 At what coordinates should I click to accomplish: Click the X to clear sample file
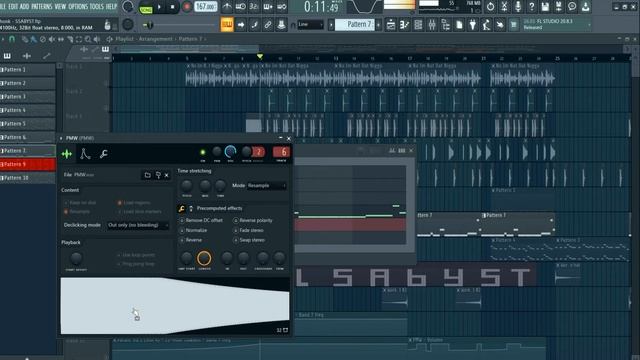pyautogui.click(x=167, y=175)
